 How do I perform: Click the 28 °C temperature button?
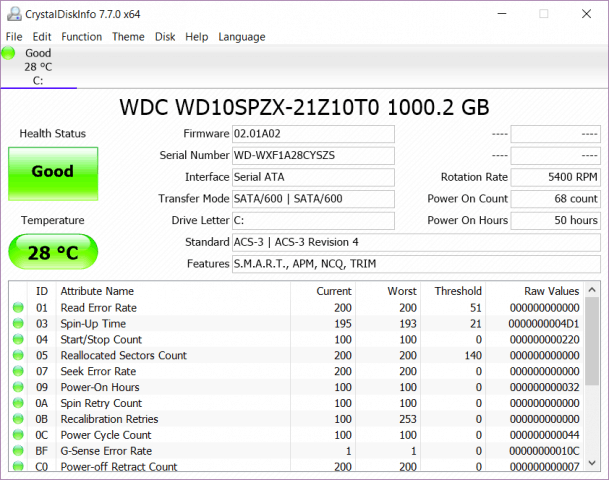(53, 252)
